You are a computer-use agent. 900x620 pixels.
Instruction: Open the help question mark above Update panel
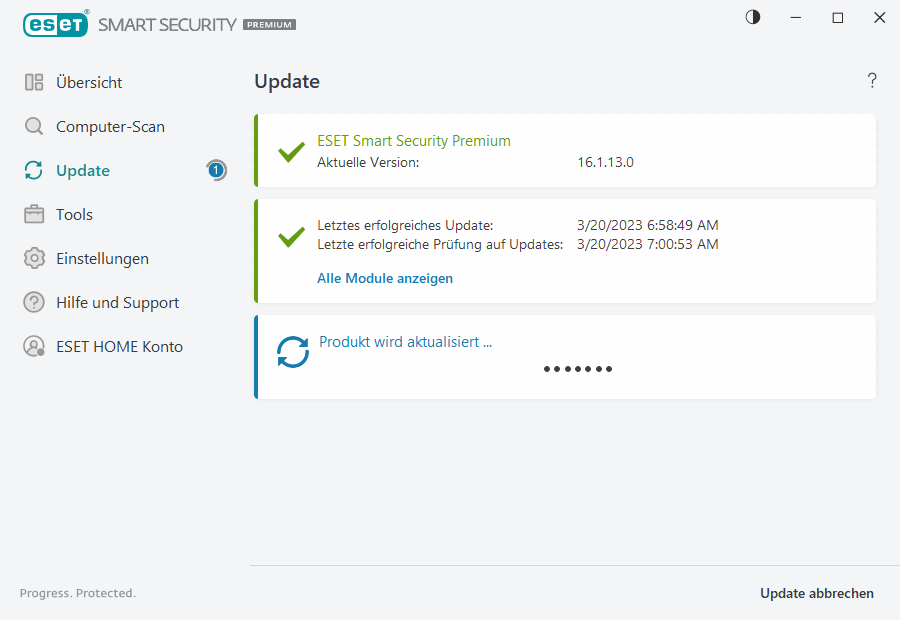(x=871, y=80)
